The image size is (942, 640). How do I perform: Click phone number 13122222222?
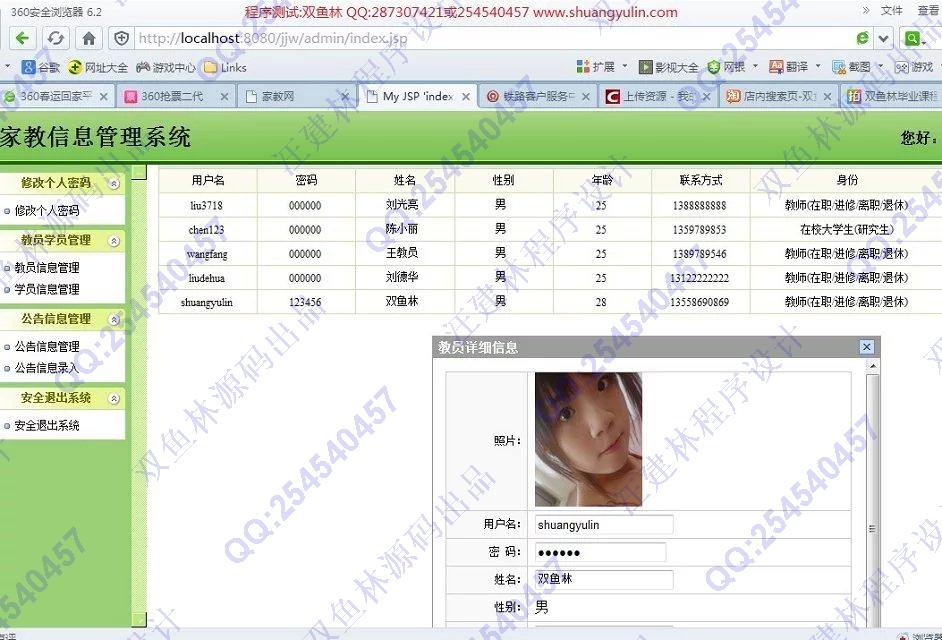pyautogui.click(x=699, y=278)
